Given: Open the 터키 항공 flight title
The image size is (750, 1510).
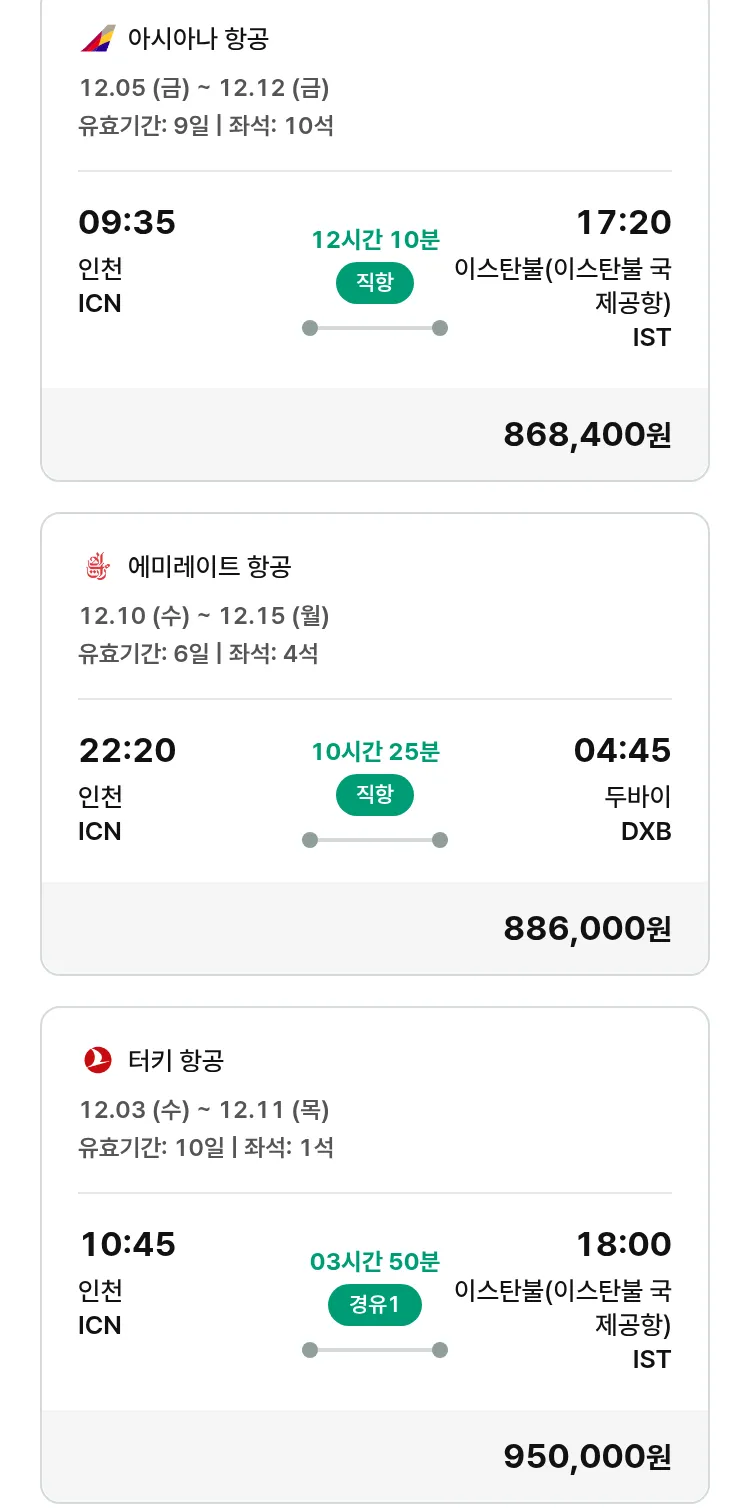Looking at the screenshot, I should tap(176, 1060).
